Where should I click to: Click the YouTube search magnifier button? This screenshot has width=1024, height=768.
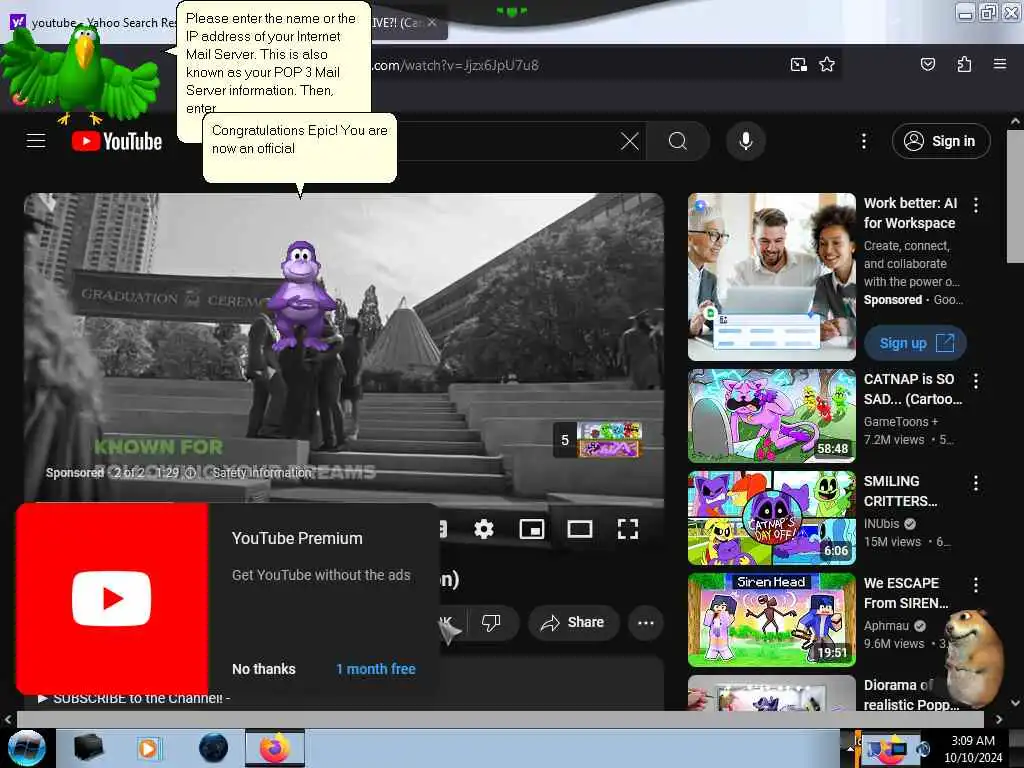[678, 141]
